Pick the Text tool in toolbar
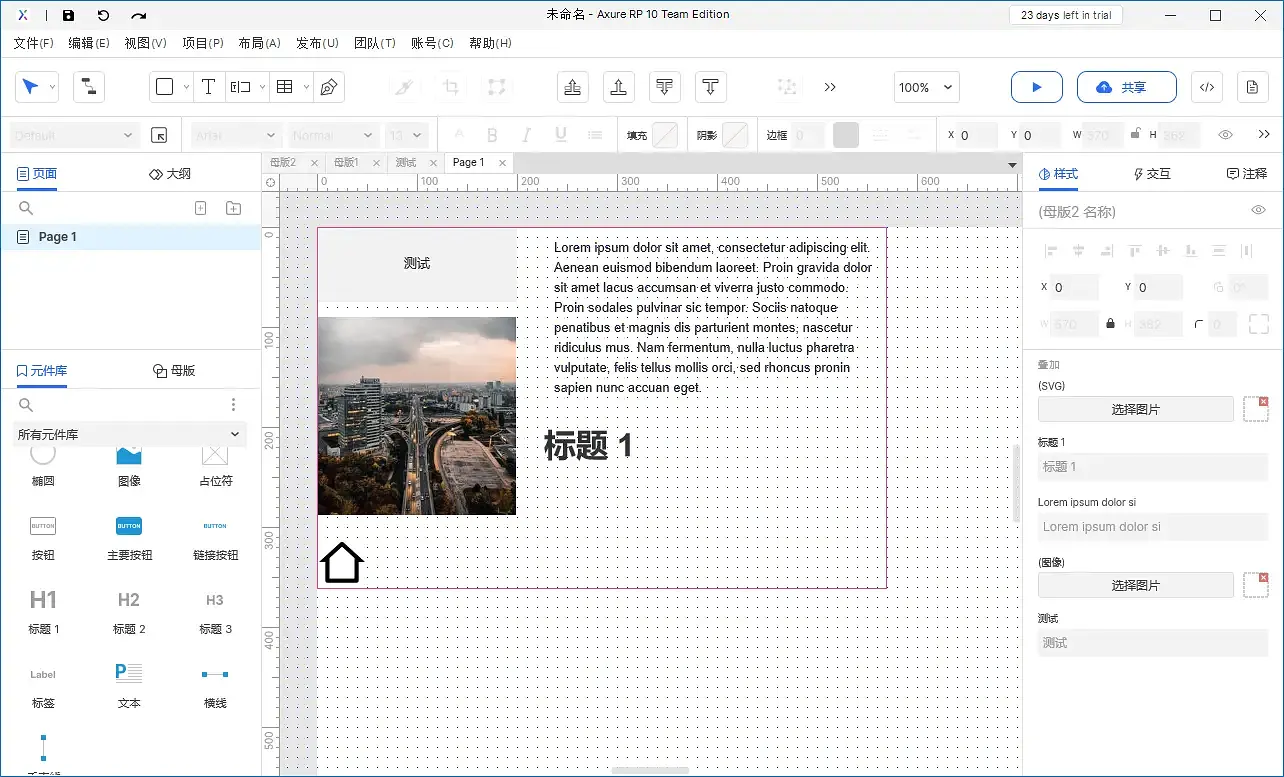 coord(208,87)
